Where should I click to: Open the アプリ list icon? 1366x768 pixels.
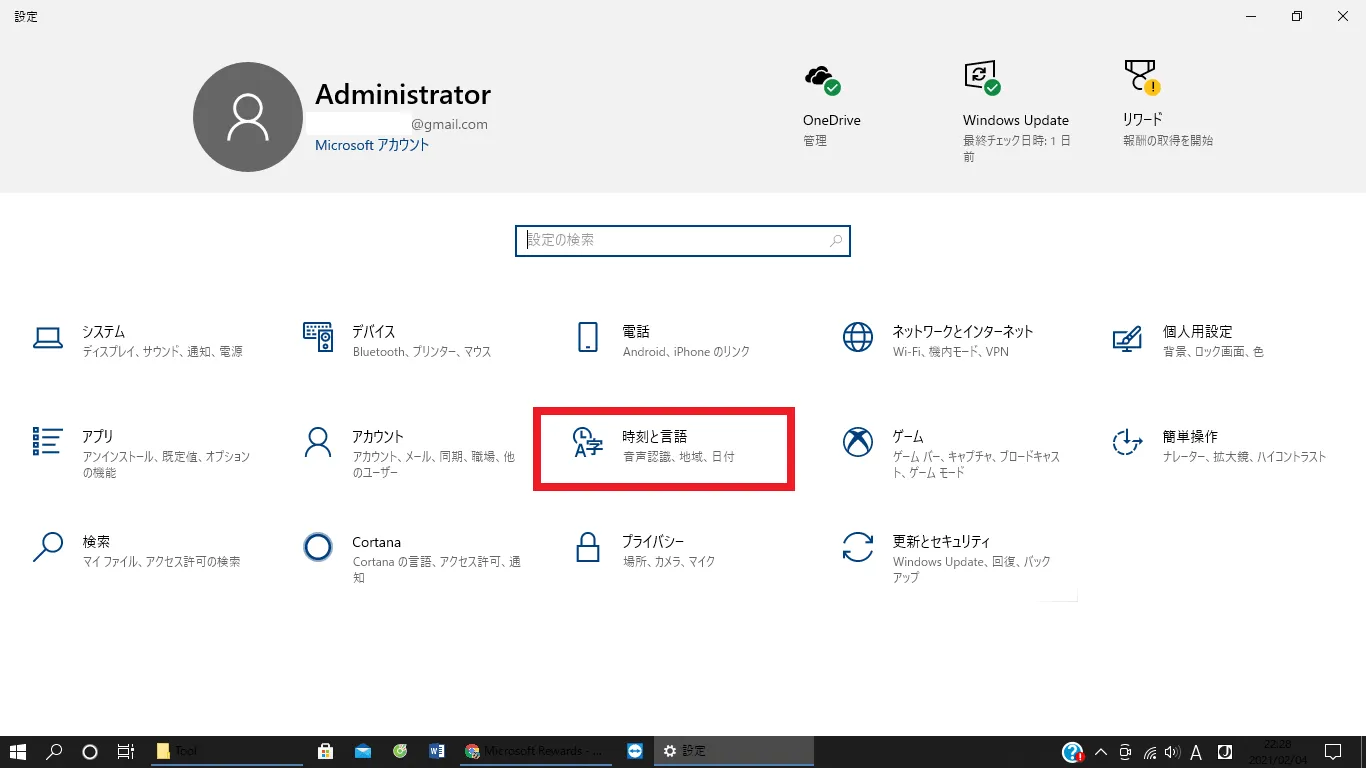tap(48, 442)
